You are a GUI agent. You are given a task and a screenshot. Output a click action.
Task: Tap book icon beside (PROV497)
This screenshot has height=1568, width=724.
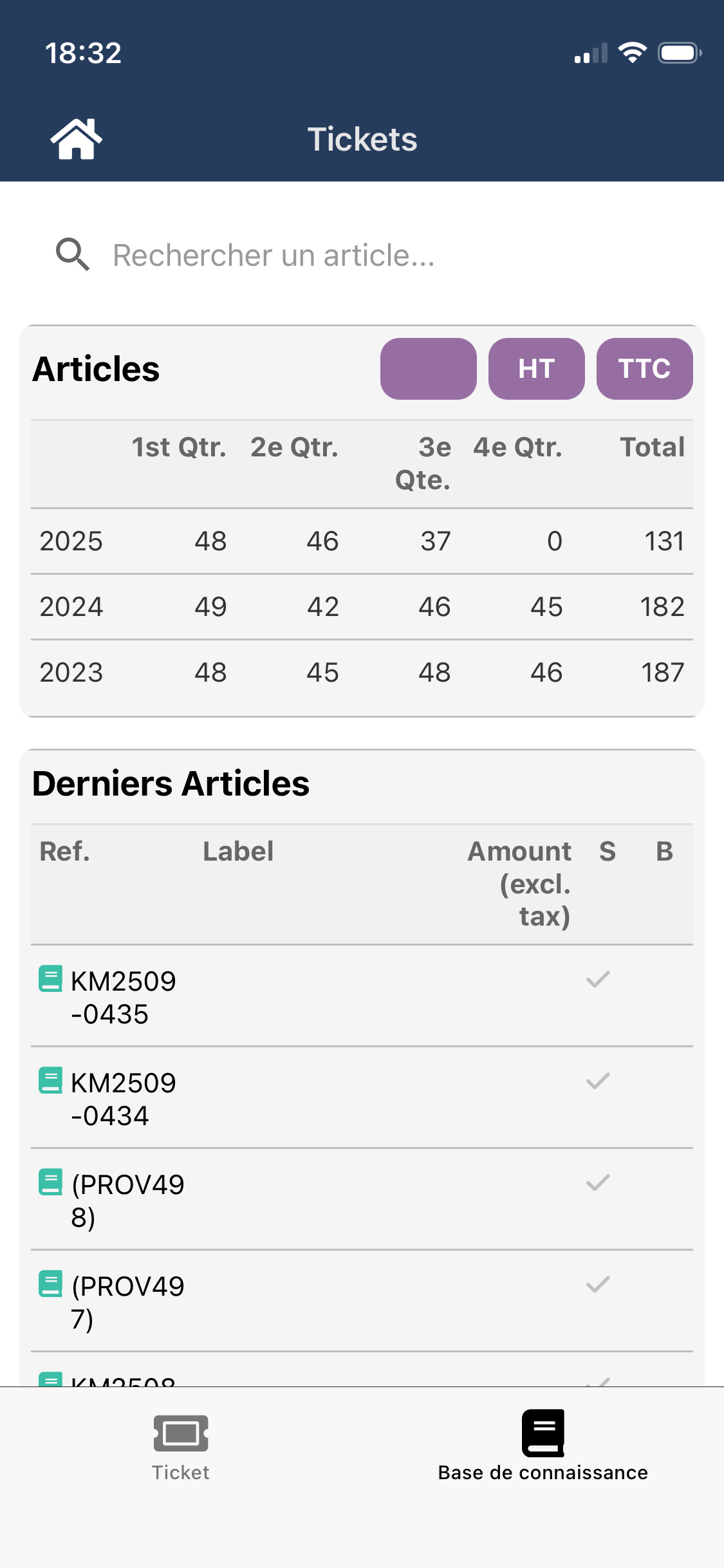pos(51,1283)
